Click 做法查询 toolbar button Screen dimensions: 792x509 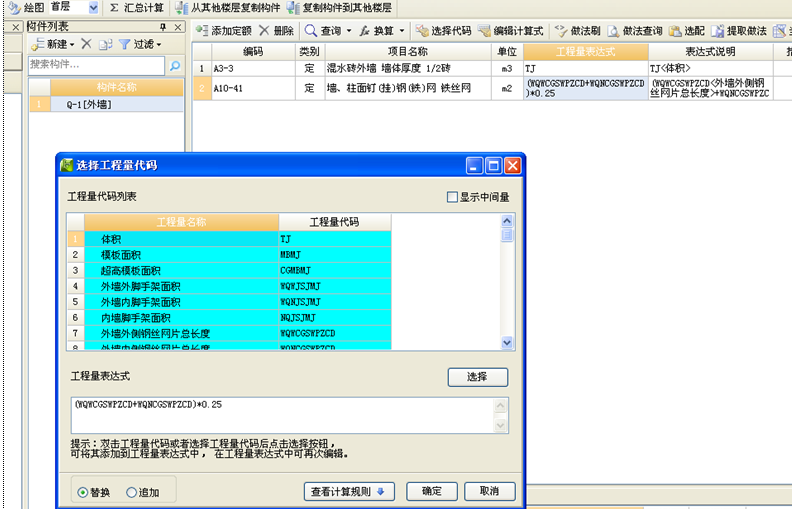[634, 31]
